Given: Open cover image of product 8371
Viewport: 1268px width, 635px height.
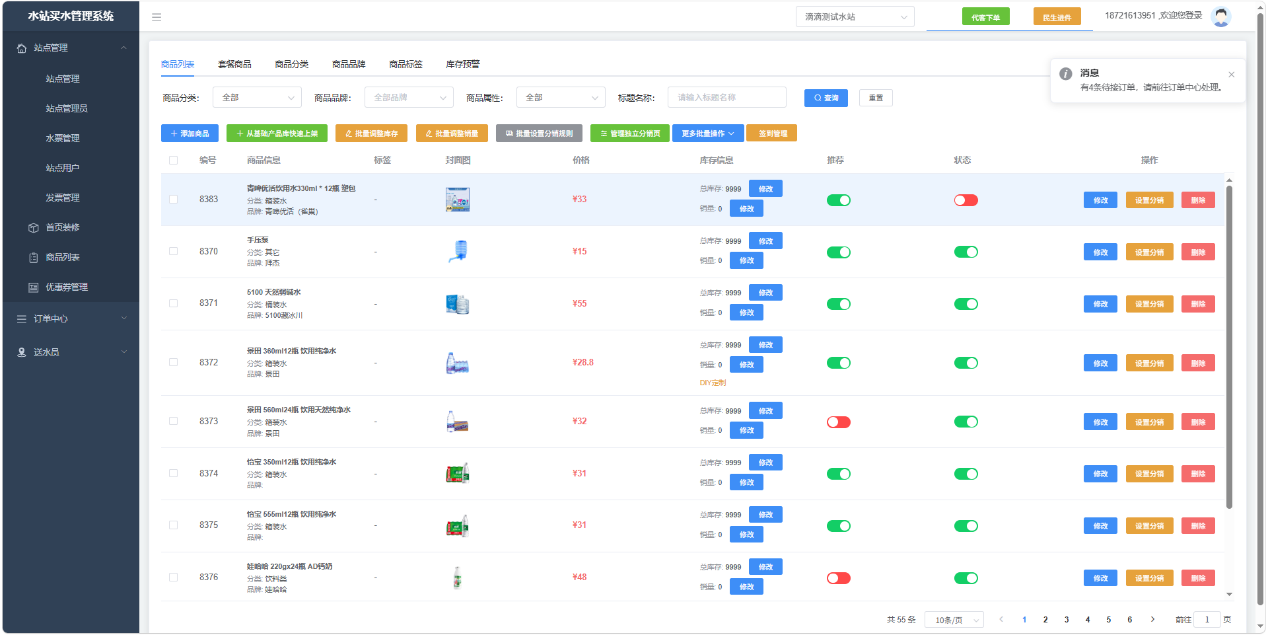Looking at the screenshot, I should pyautogui.click(x=457, y=304).
